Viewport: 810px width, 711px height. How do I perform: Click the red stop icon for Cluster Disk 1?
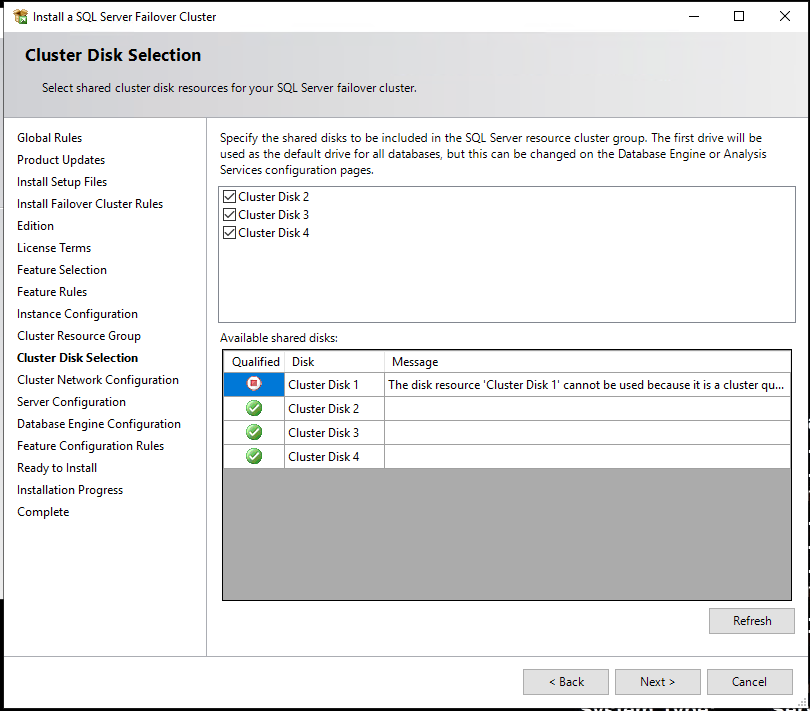[x=254, y=384]
